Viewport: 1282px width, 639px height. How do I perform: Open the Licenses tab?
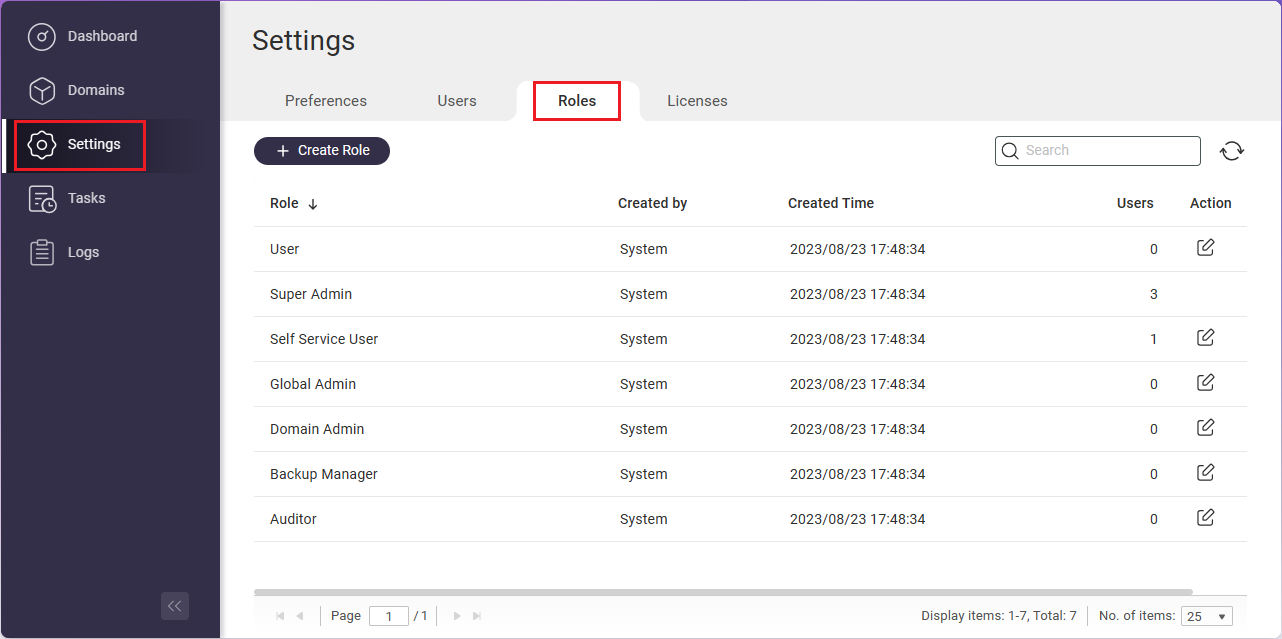pyautogui.click(x=697, y=101)
